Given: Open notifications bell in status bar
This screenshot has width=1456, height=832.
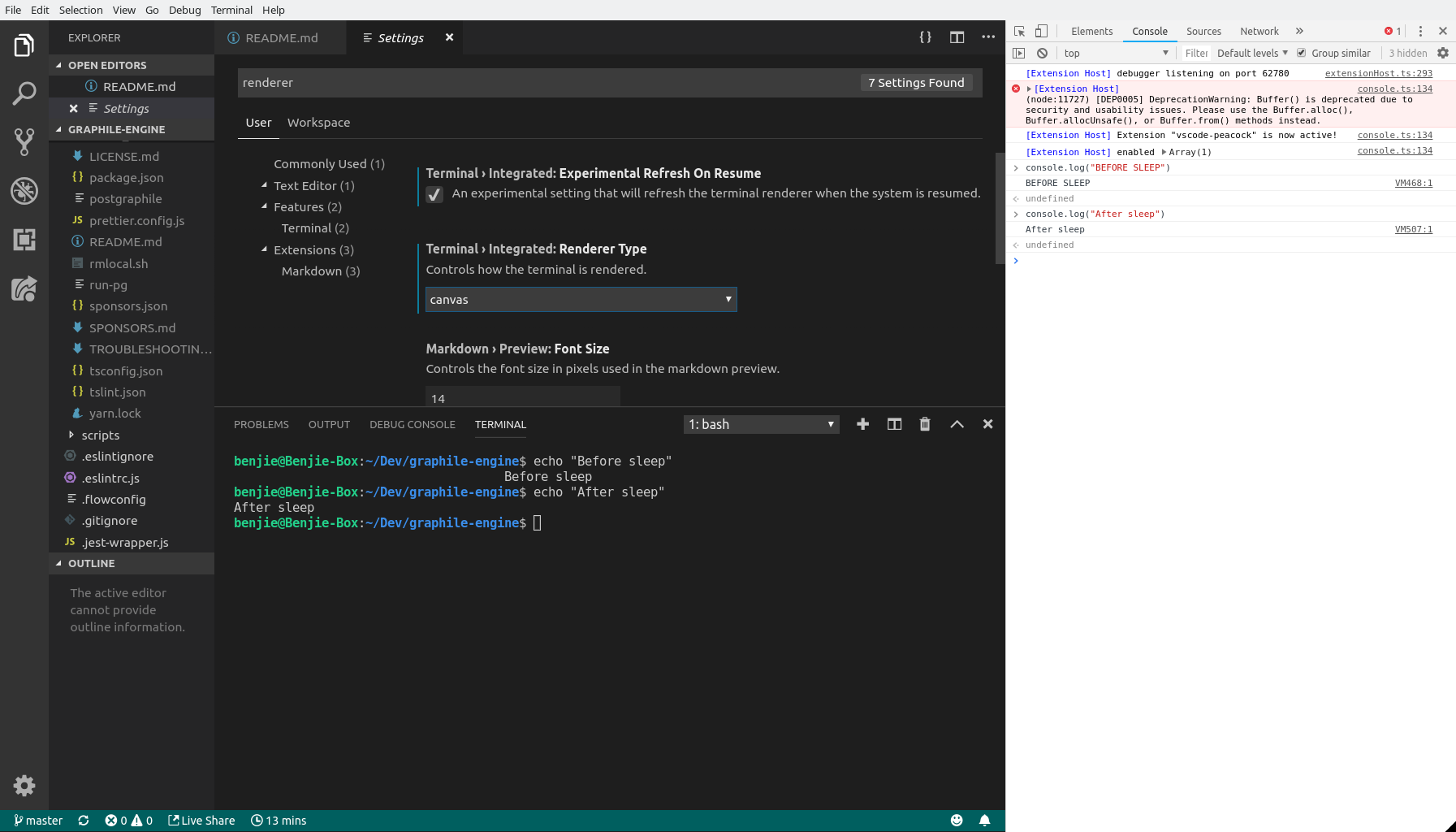Looking at the screenshot, I should [984, 821].
